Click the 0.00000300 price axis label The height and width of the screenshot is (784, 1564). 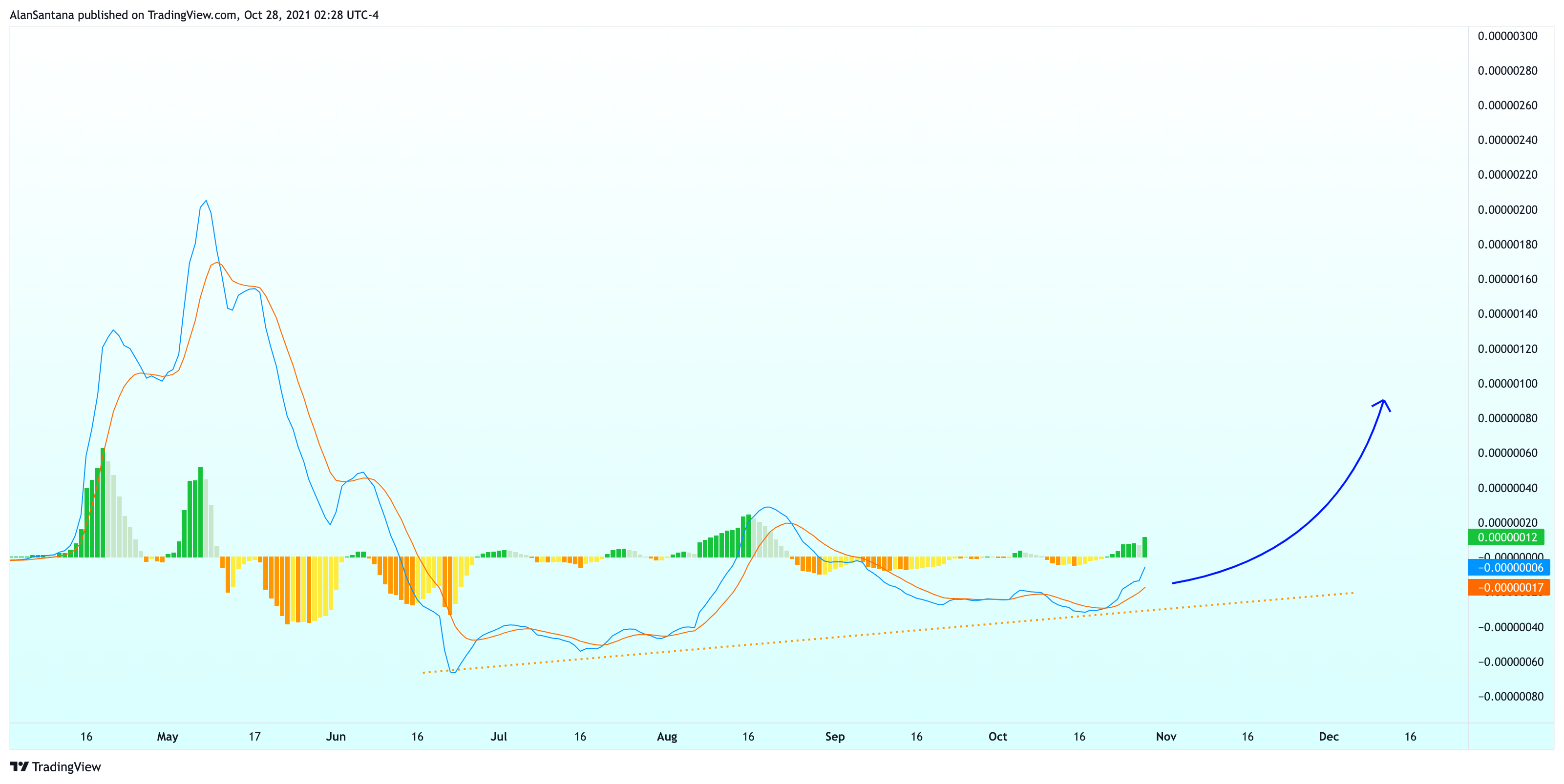[x=1507, y=36]
